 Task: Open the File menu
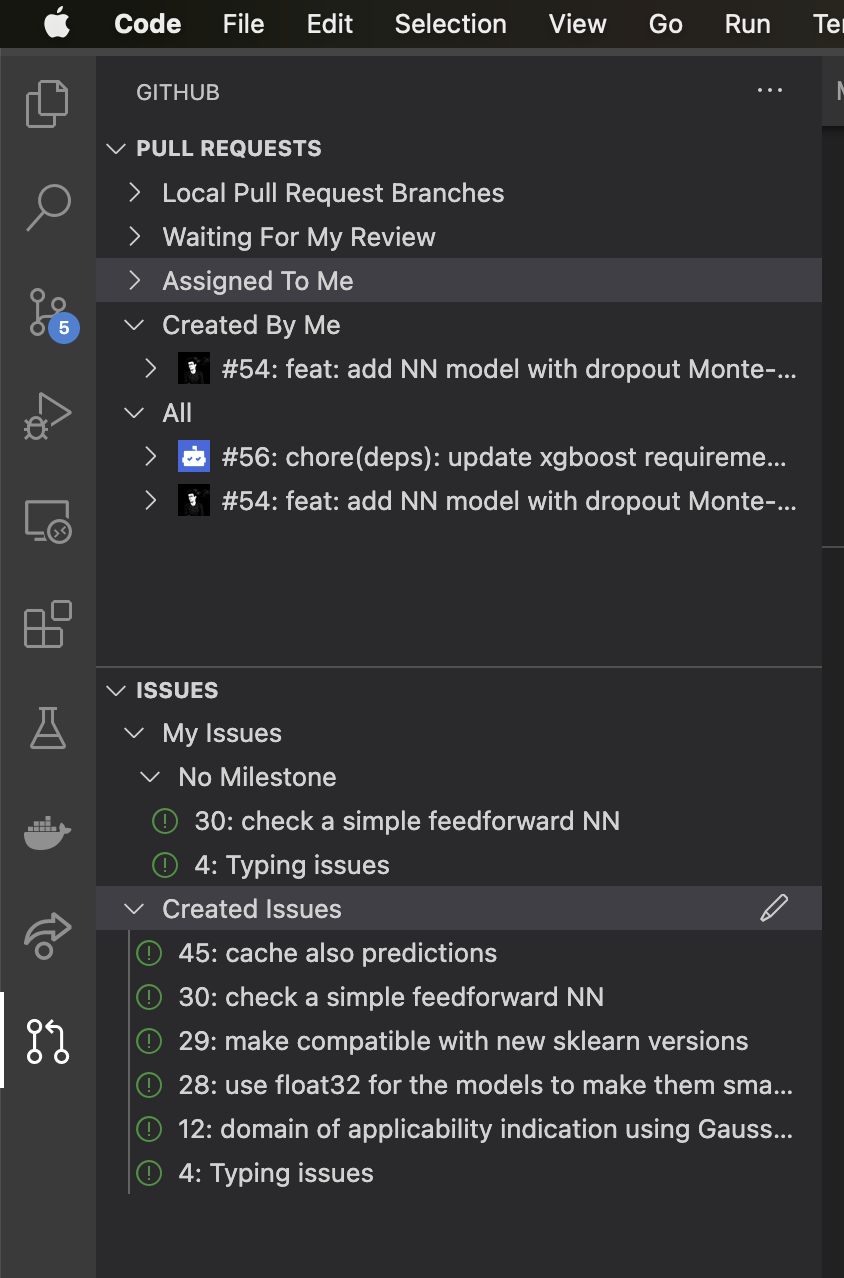[243, 24]
